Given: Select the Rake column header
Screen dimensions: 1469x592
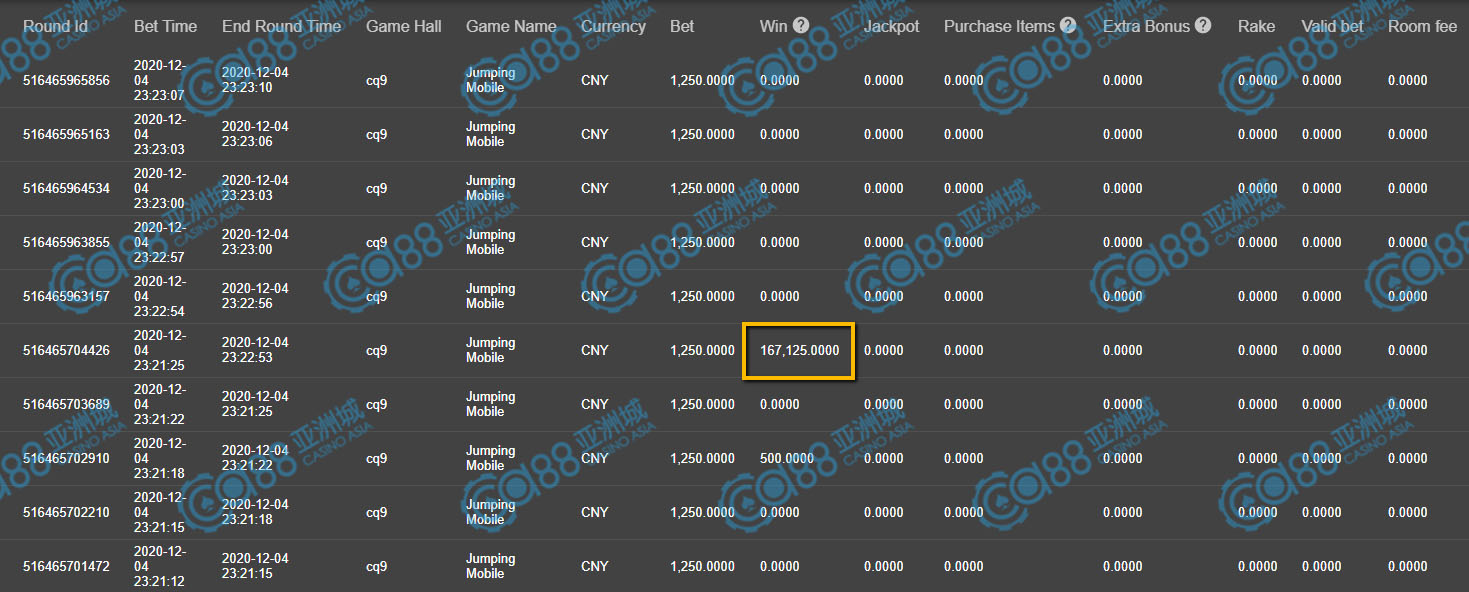Looking at the screenshot, I should pyautogui.click(x=1256, y=26).
